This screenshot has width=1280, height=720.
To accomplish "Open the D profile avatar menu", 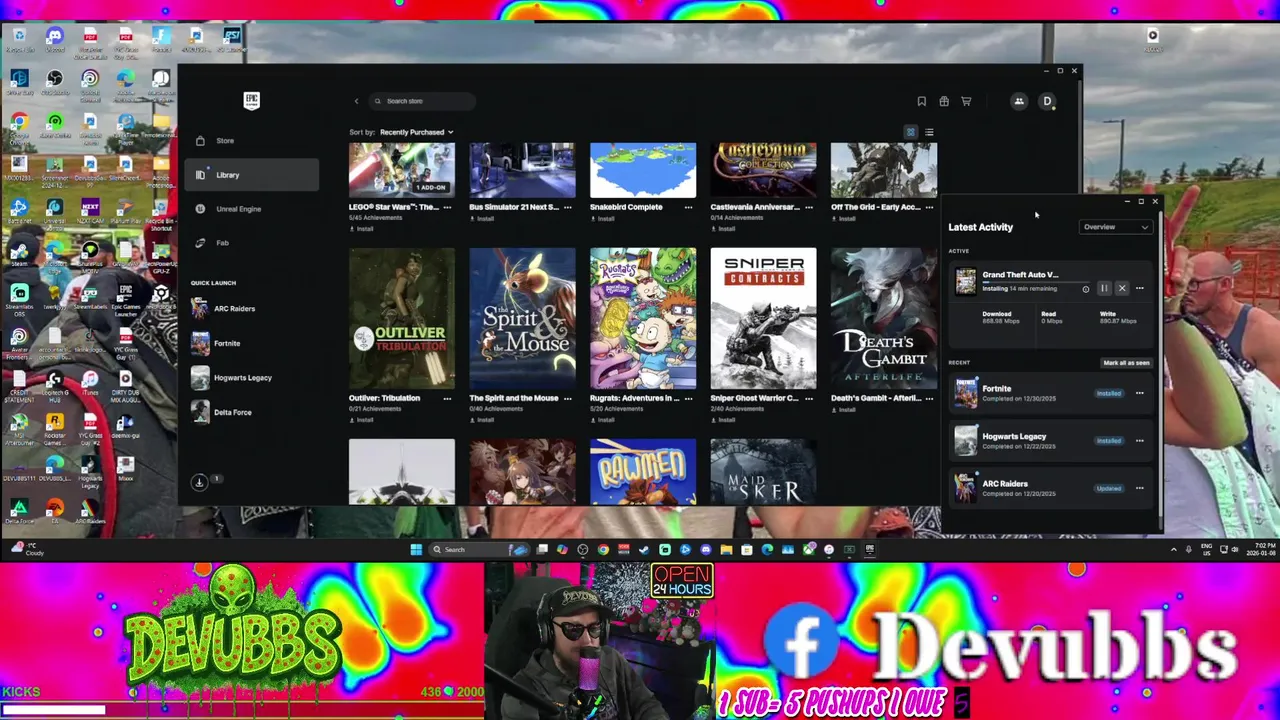I will point(1047,101).
